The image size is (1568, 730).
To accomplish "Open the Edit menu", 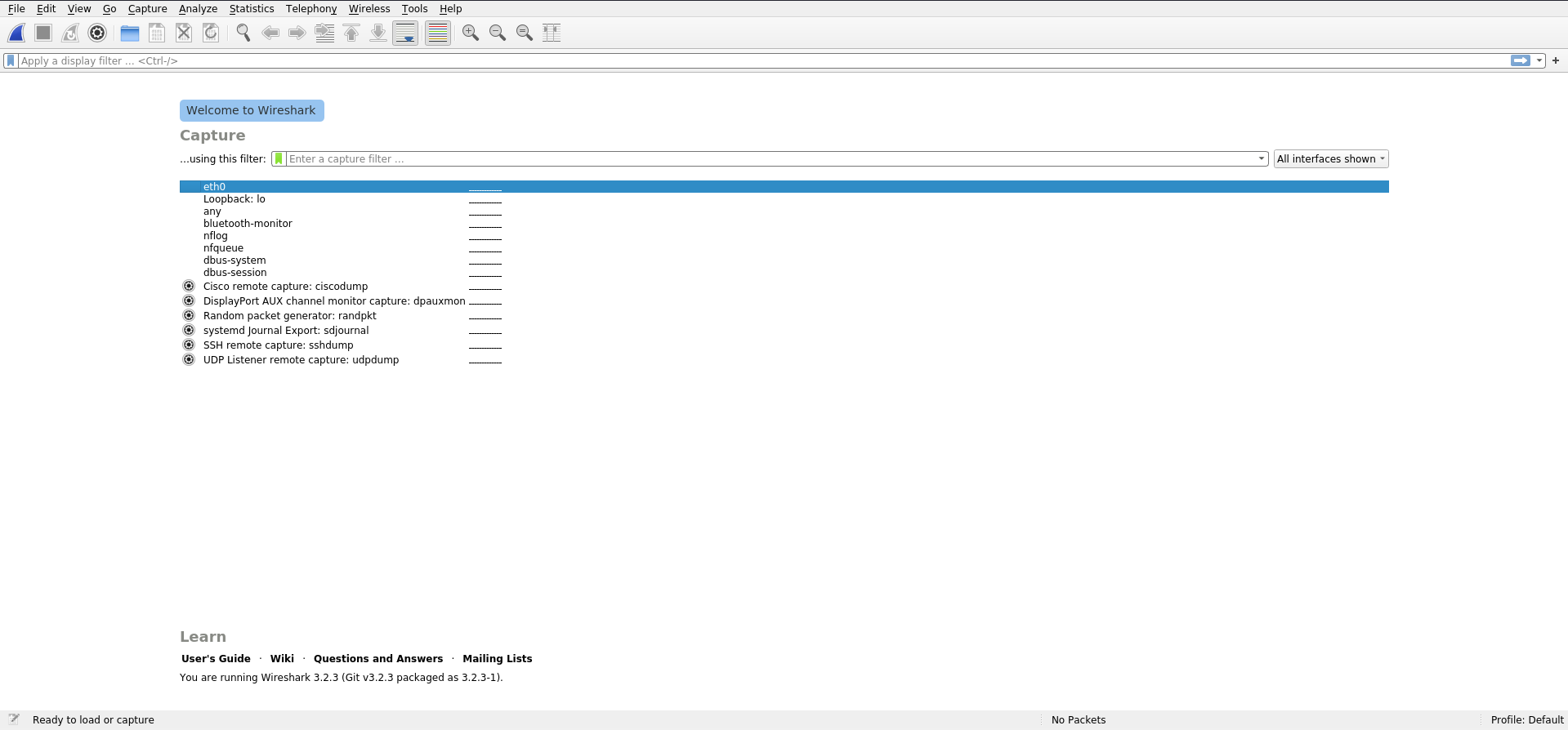I will click(x=47, y=9).
